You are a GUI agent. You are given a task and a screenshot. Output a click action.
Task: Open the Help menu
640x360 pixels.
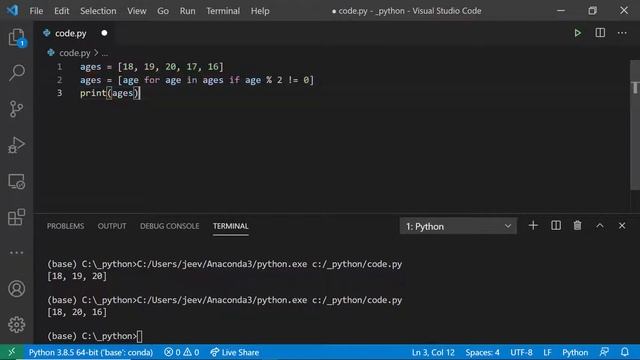[x=260, y=11]
